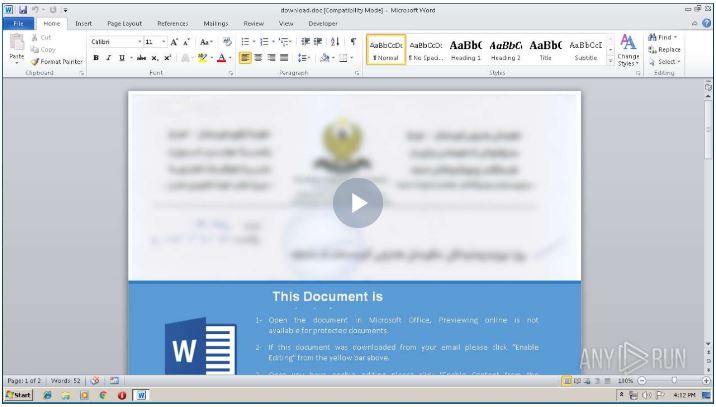This screenshot has width=716, height=407.
Task: Open the font size dropdown
Action: tap(163, 42)
